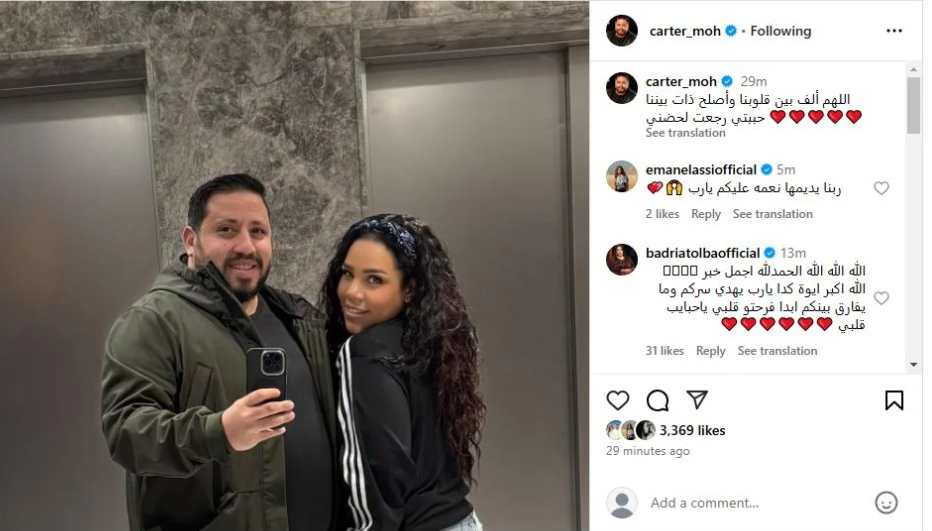This screenshot has height=531, width=932.
Task: Share the post via the paper plane icon
Action: coord(697,400)
